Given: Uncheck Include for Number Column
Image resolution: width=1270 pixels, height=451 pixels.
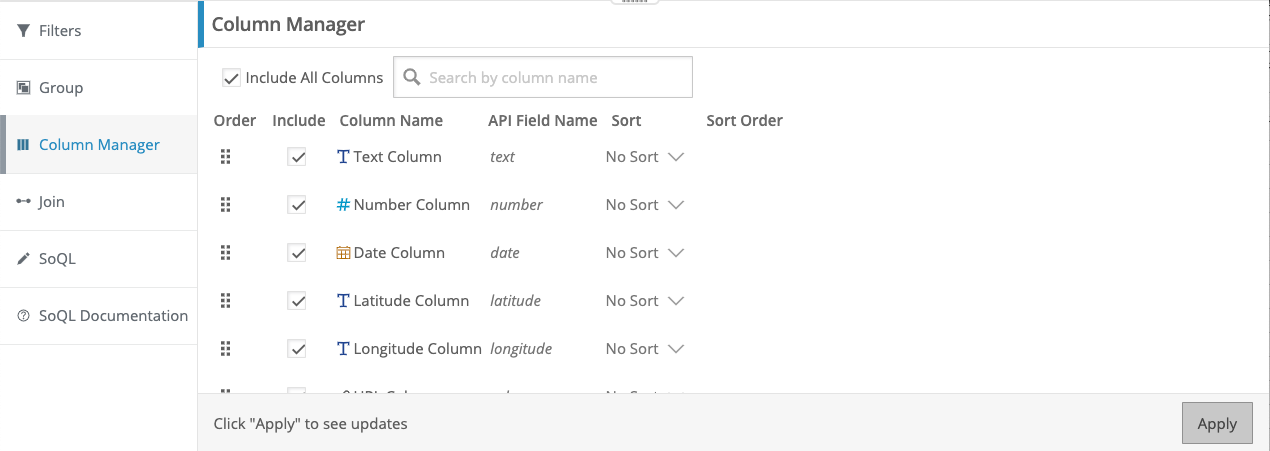Looking at the screenshot, I should click(297, 205).
